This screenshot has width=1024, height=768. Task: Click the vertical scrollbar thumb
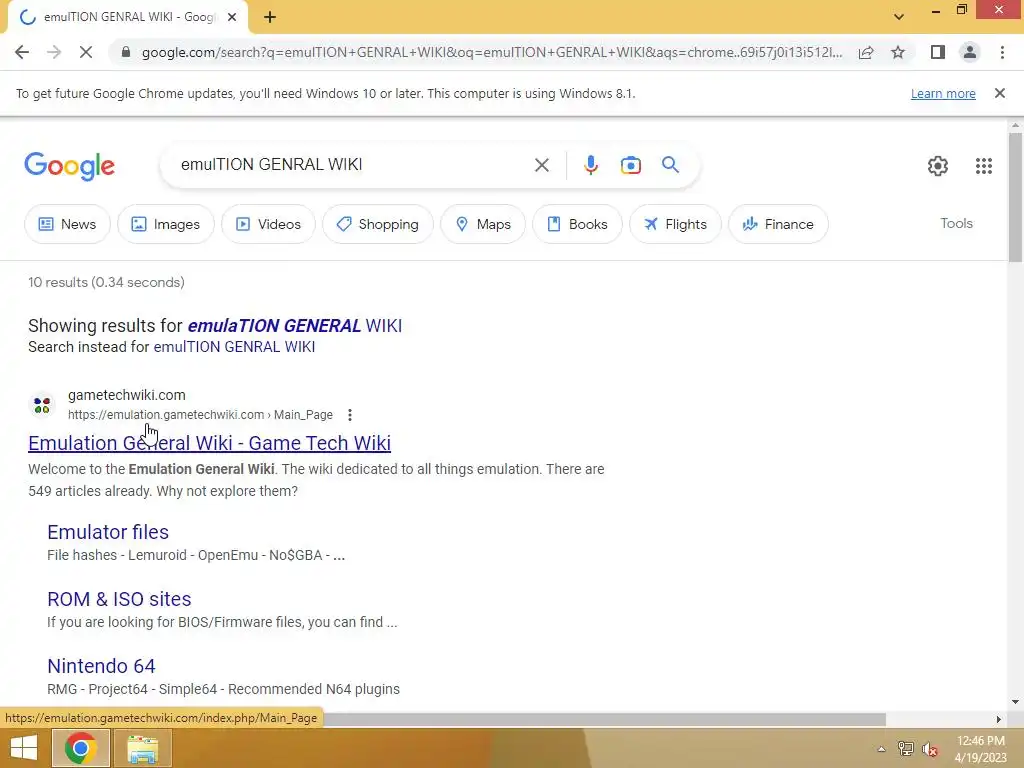1015,197
